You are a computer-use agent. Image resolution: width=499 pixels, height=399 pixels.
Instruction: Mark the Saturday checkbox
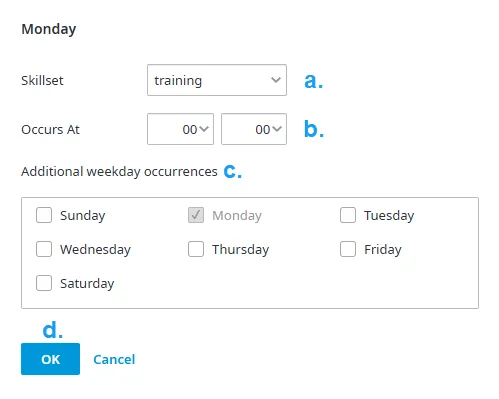click(44, 283)
